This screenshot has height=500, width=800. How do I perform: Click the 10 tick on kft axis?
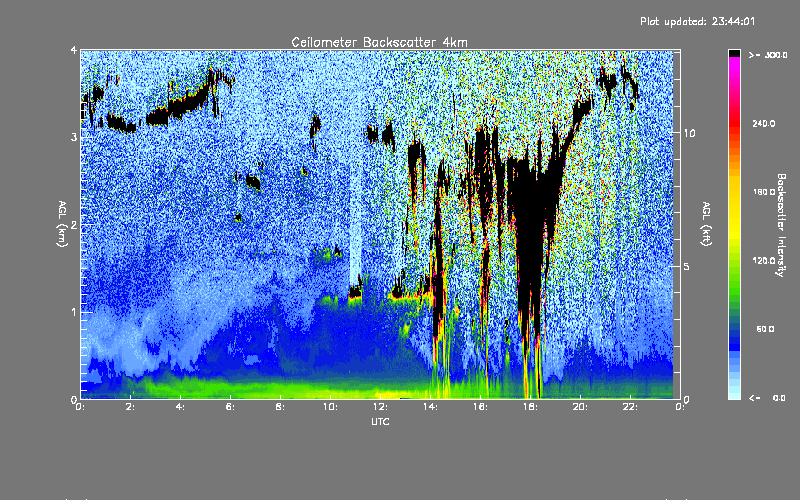[x=689, y=133]
